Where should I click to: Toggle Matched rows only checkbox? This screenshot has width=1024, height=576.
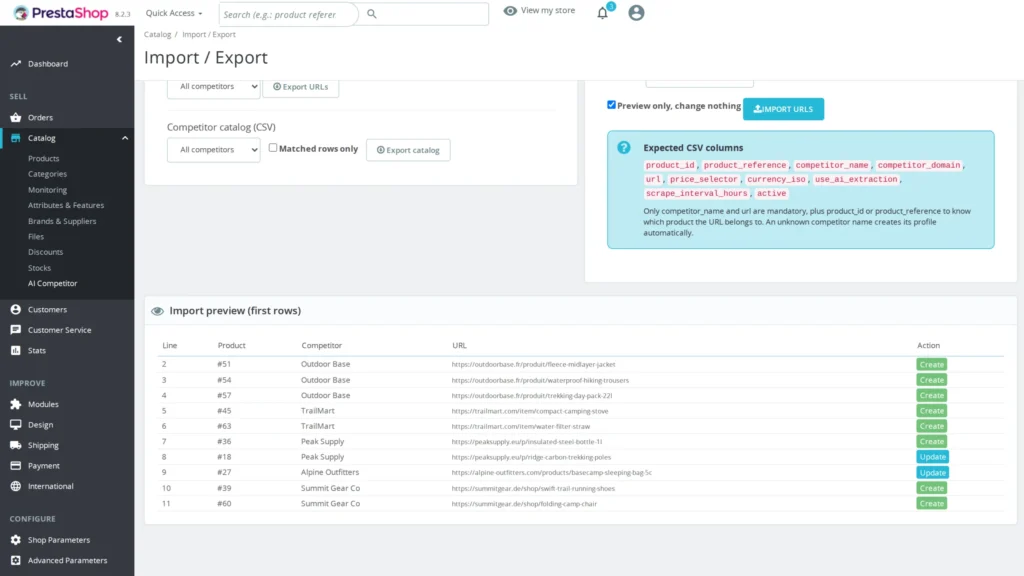(273, 148)
